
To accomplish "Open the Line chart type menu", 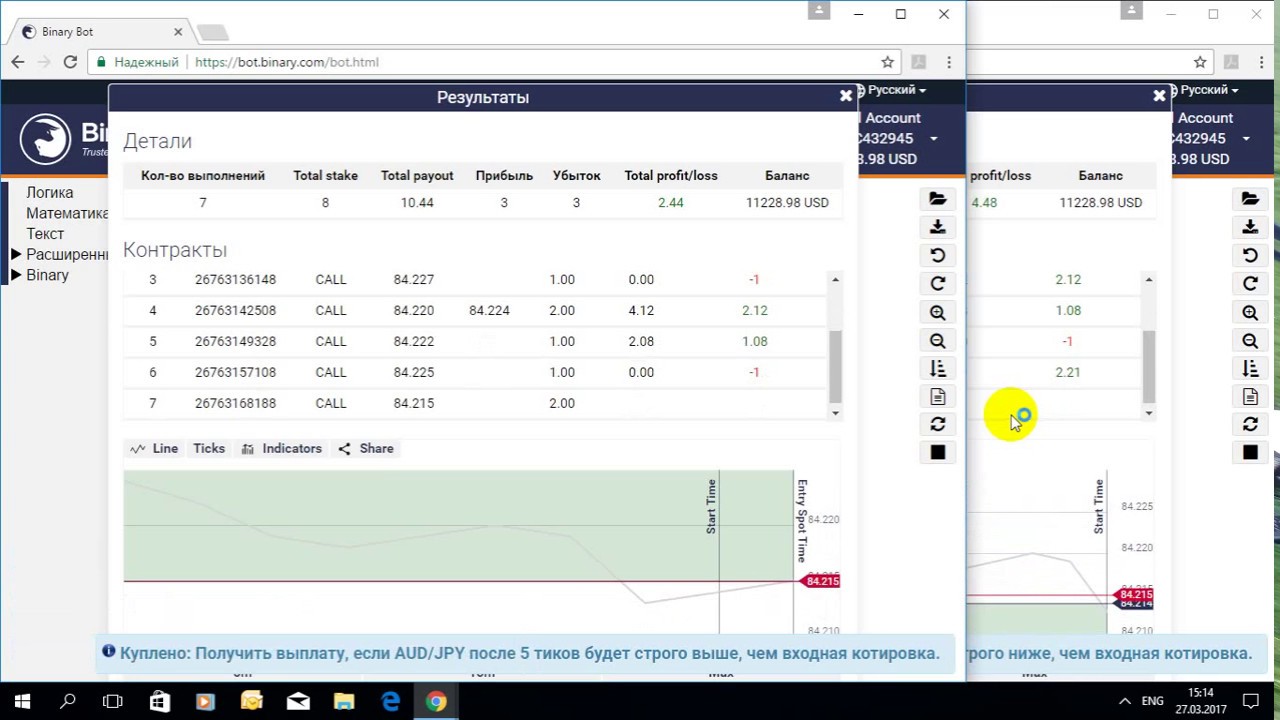I will [154, 448].
